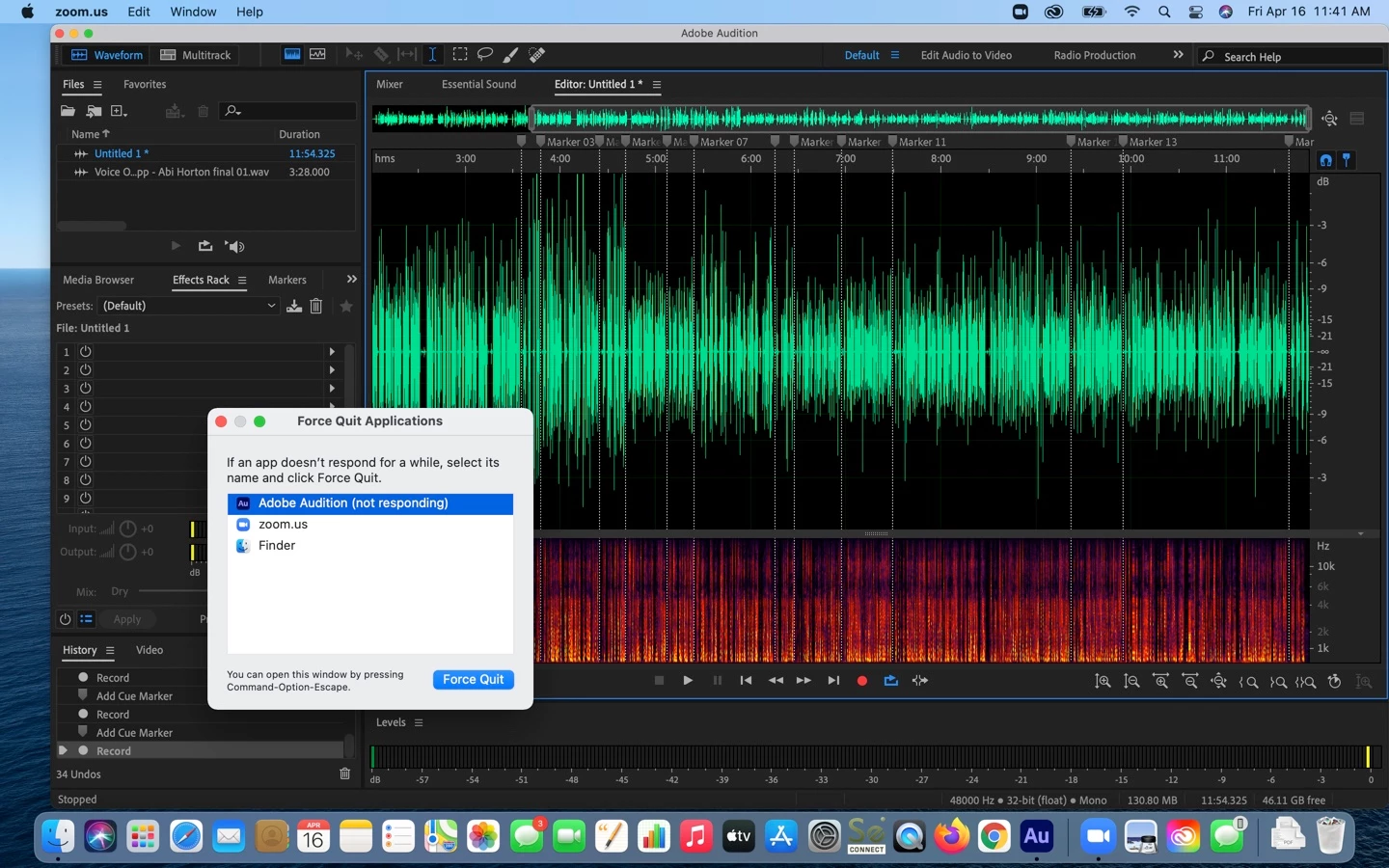Open the Essential Sound tab
Viewport: 1389px width, 868px height.
point(478,84)
